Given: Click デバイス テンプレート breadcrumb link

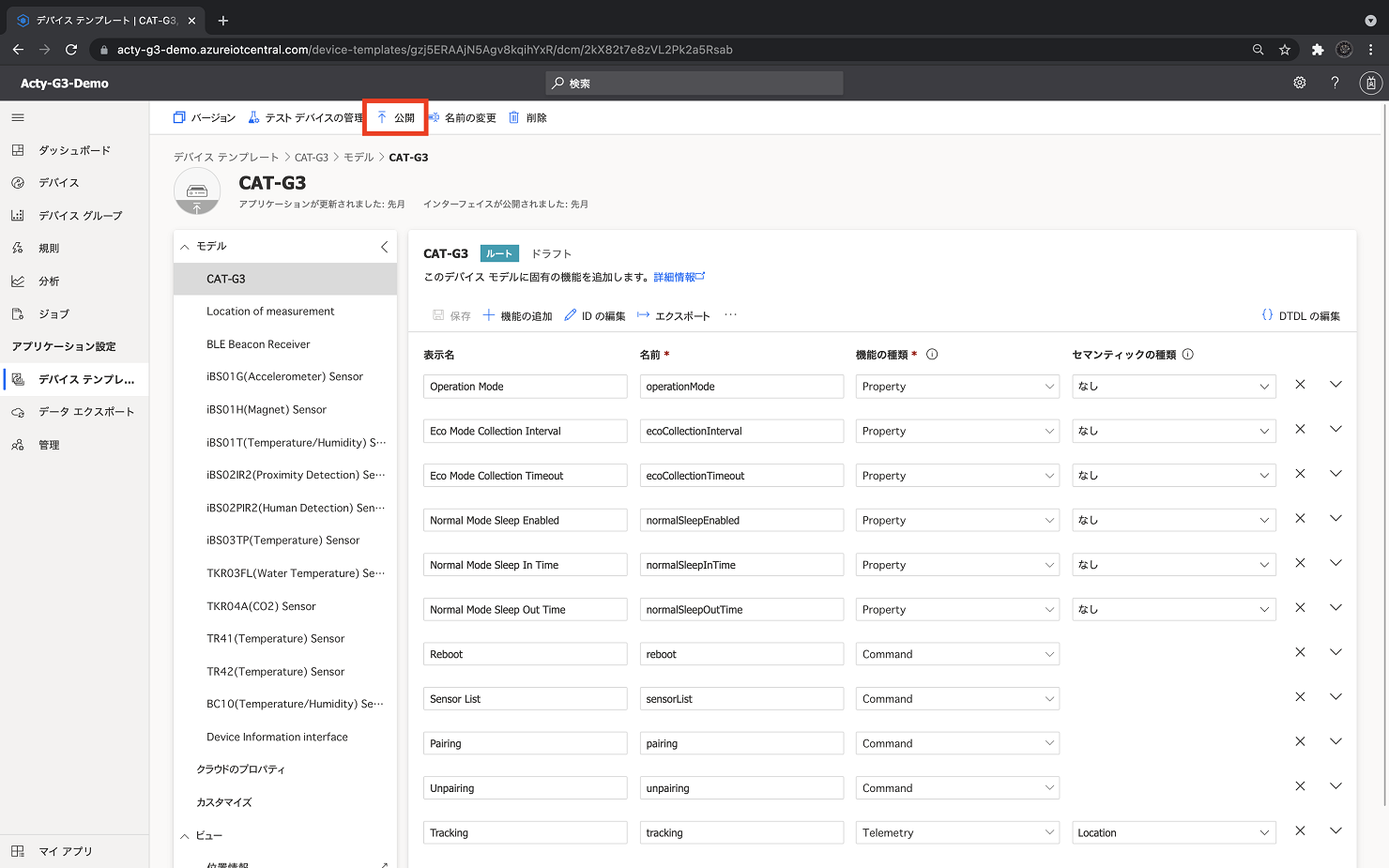Looking at the screenshot, I should point(226,157).
